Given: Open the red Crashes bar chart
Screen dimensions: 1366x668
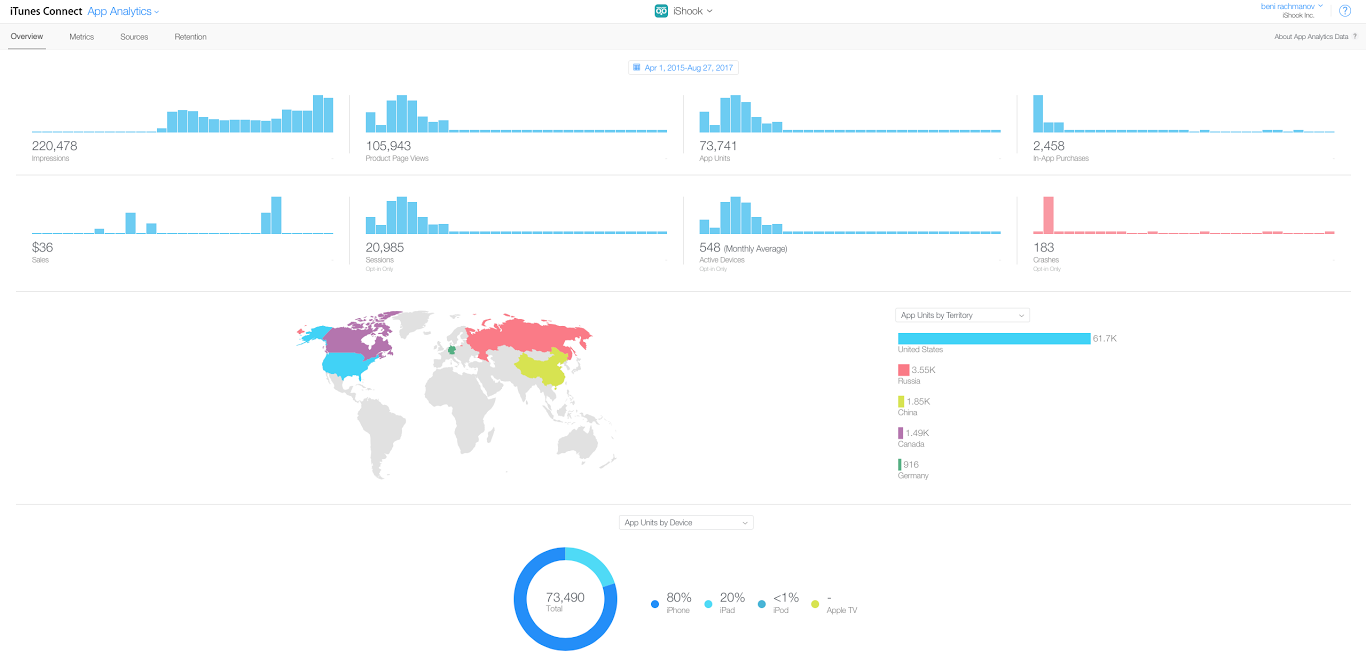Looking at the screenshot, I should point(1184,214).
